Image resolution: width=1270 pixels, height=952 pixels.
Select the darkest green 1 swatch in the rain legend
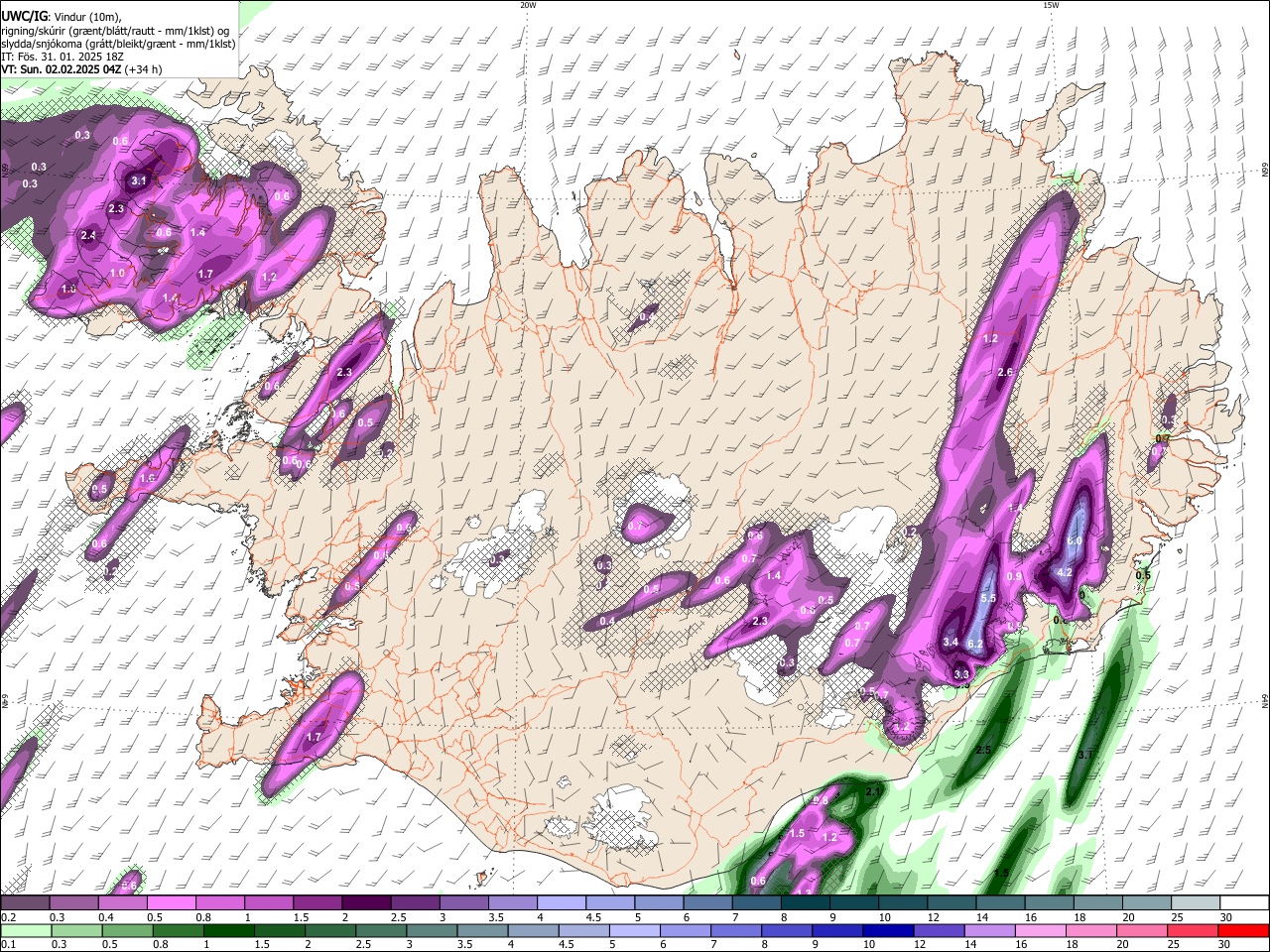pyautogui.click(x=227, y=930)
